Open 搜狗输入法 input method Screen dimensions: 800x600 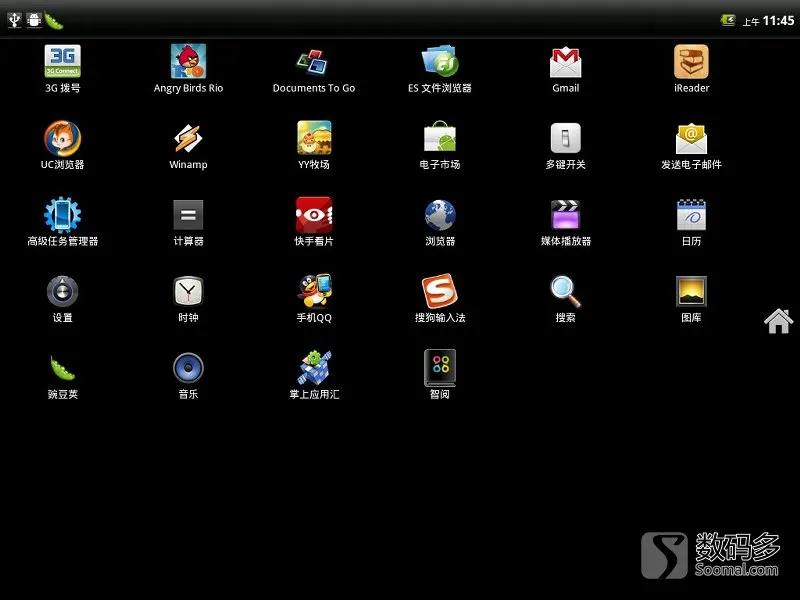[x=440, y=298]
